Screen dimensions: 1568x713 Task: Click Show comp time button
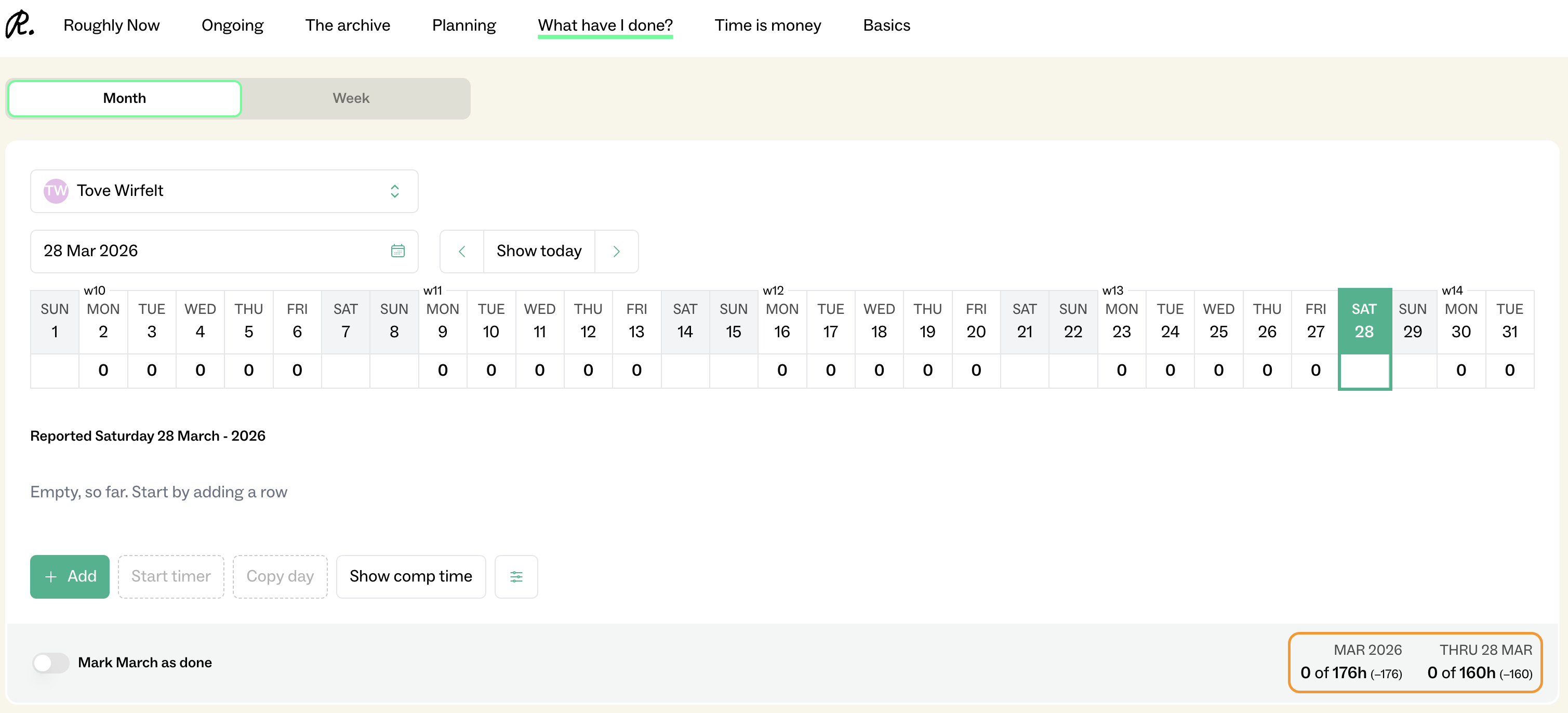pyautogui.click(x=410, y=576)
